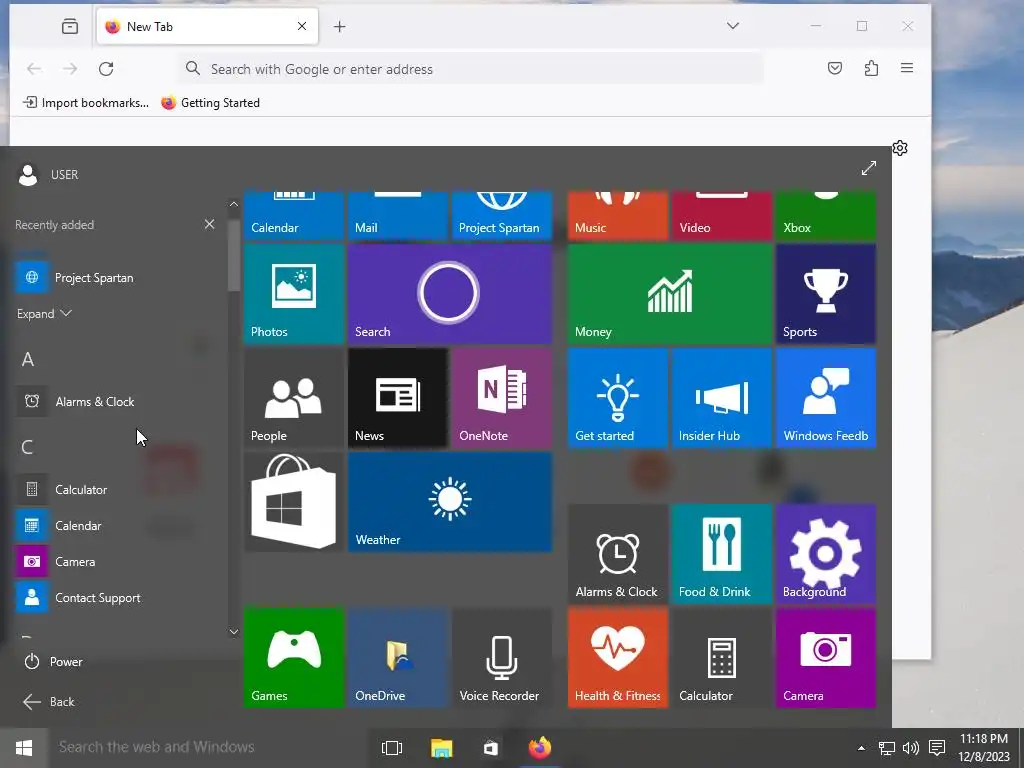Open the Video tile
1024x768 pixels.
(722, 216)
